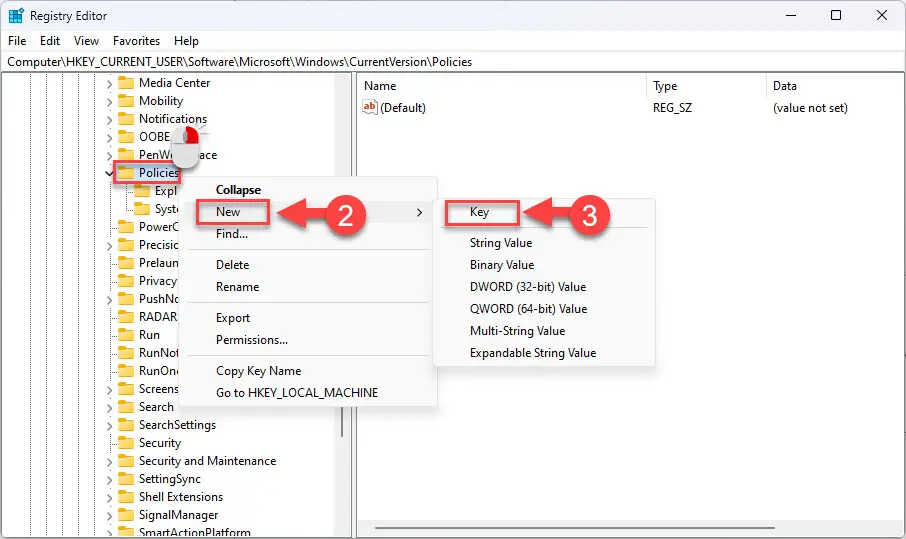Click the Shell Extensions folder icon
The width and height of the screenshot is (906, 539).
pos(126,497)
